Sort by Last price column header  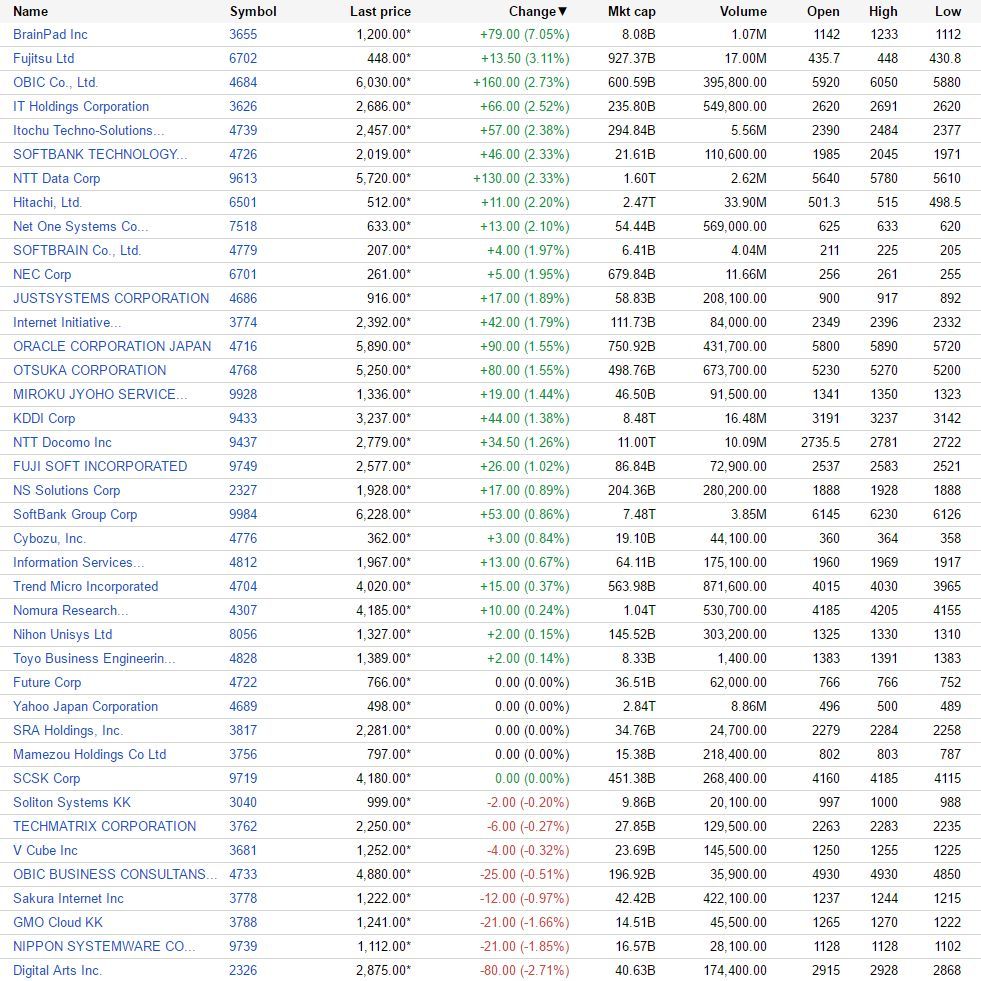point(380,11)
